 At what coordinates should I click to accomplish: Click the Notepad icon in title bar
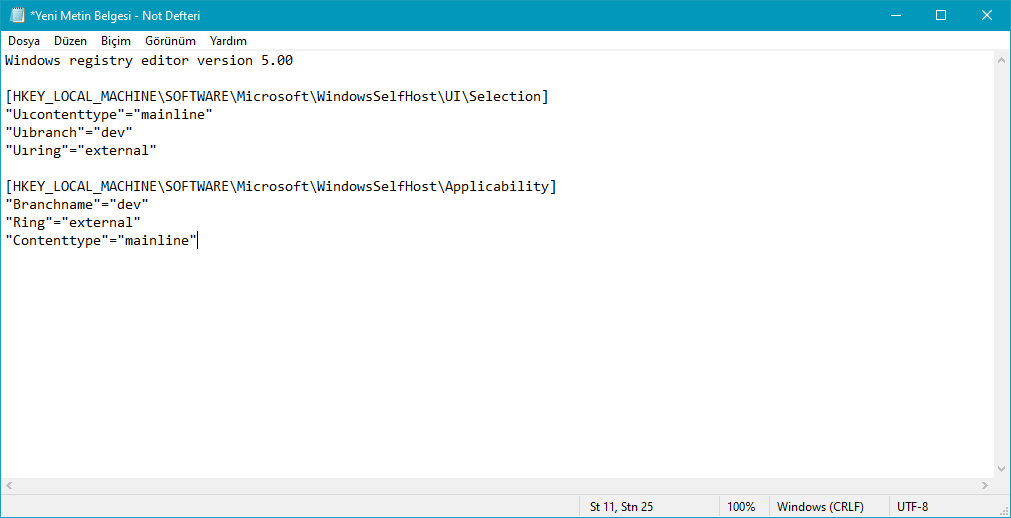point(17,15)
